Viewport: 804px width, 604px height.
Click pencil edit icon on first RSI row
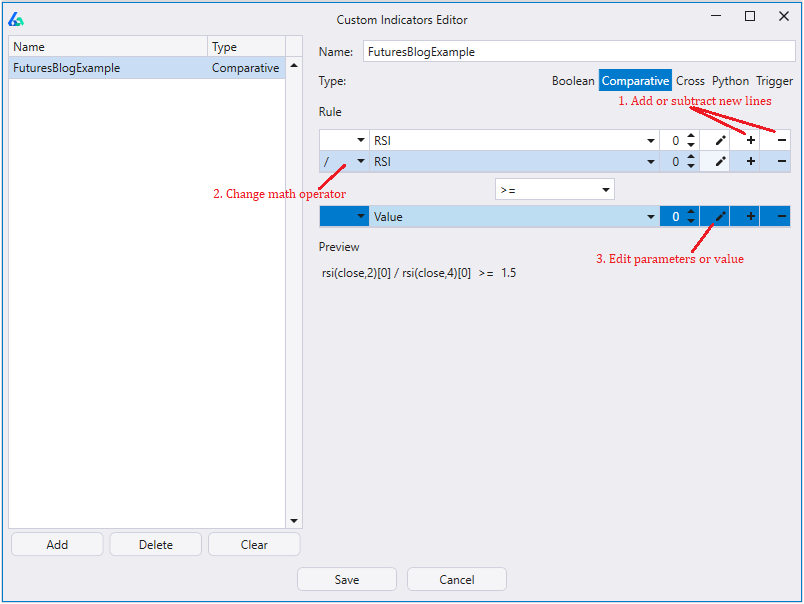click(720, 141)
